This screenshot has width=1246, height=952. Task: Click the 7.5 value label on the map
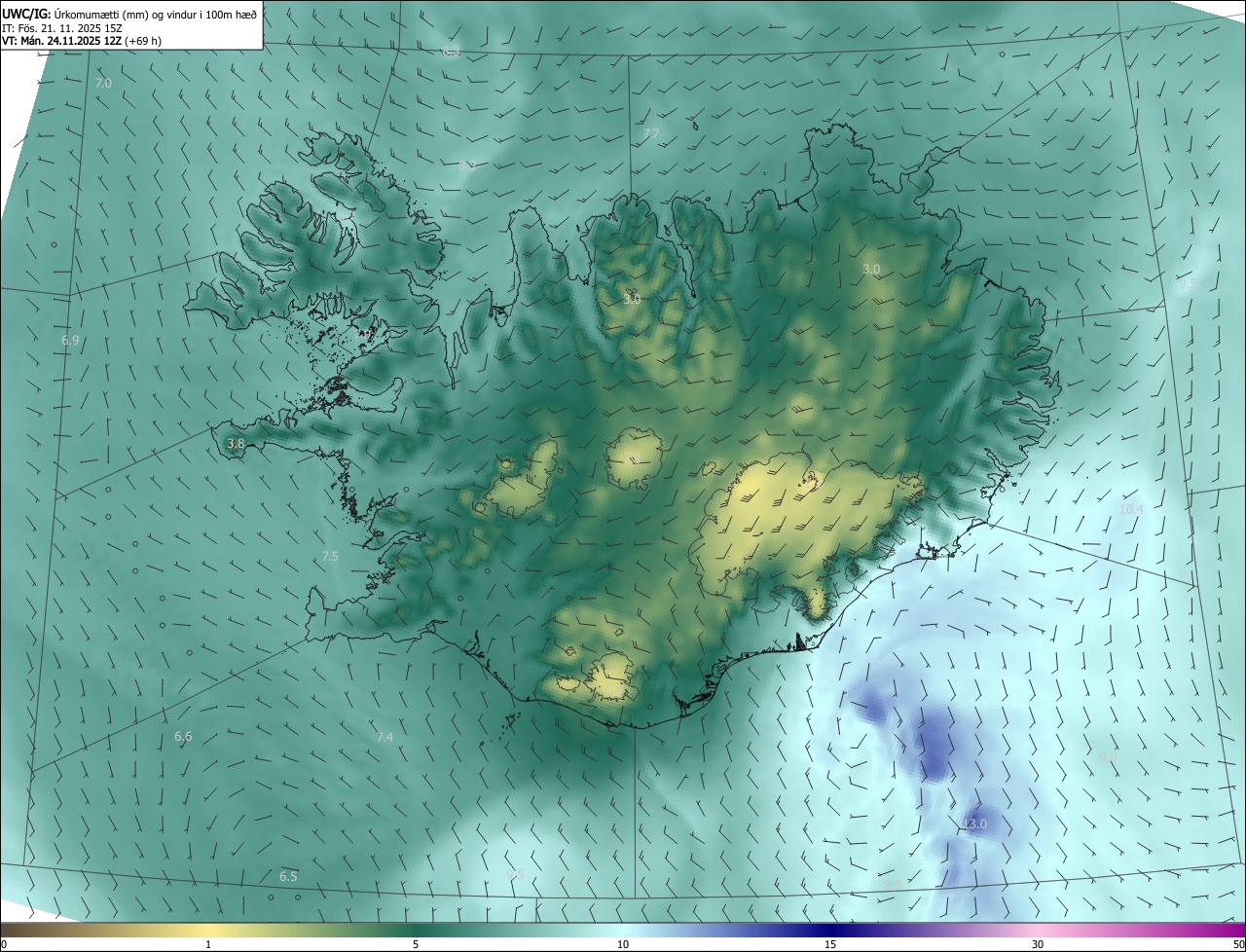[x=330, y=557]
